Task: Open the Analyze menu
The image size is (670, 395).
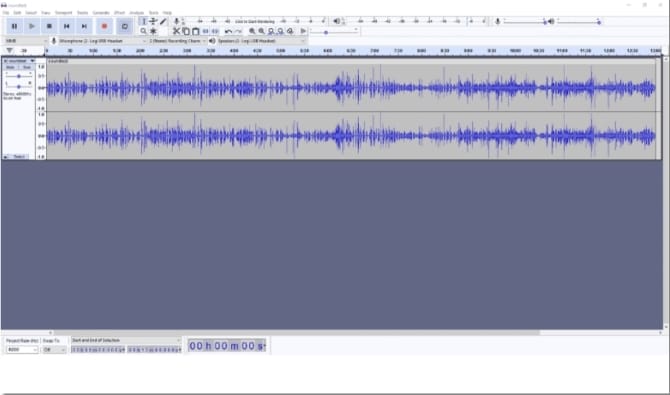Action: click(137, 13)
